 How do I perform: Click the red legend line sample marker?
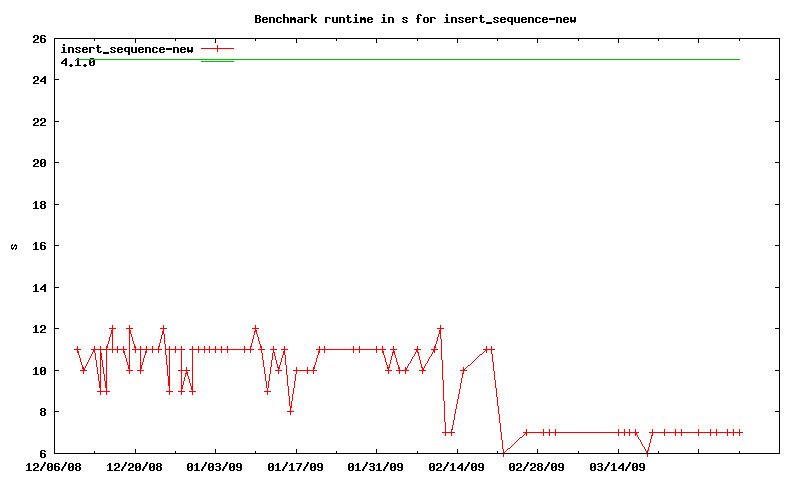[x=217, y=48]
